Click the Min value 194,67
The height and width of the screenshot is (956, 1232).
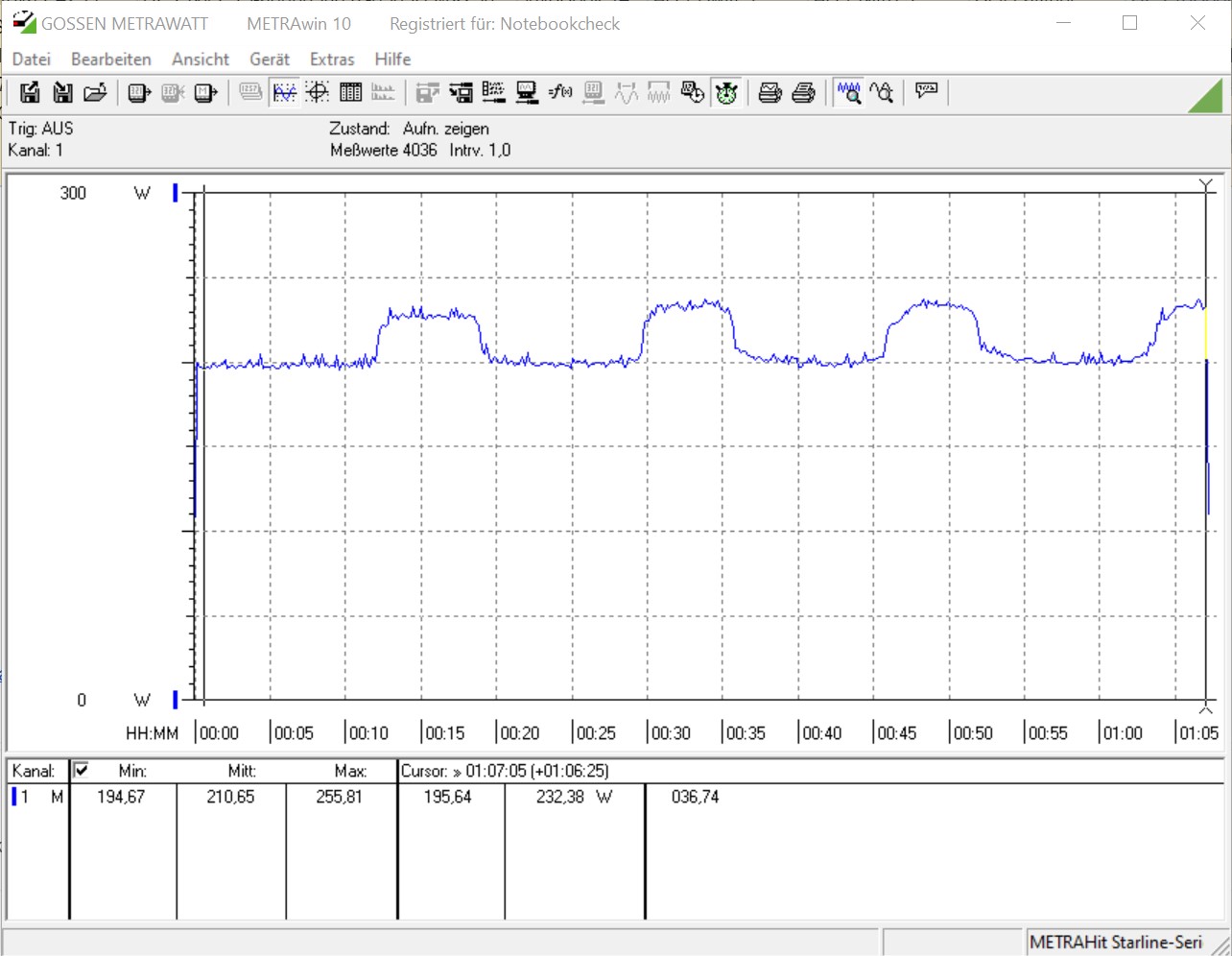pyautogui.click(x=121, y=797)
